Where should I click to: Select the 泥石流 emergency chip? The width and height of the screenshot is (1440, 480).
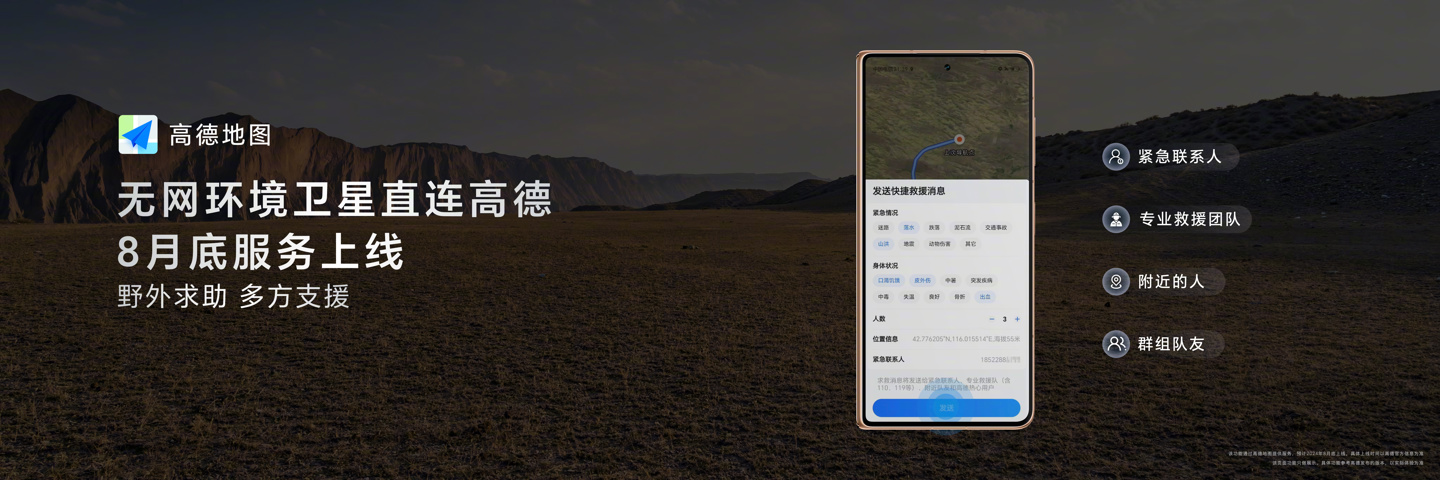[x=962, y=228]
